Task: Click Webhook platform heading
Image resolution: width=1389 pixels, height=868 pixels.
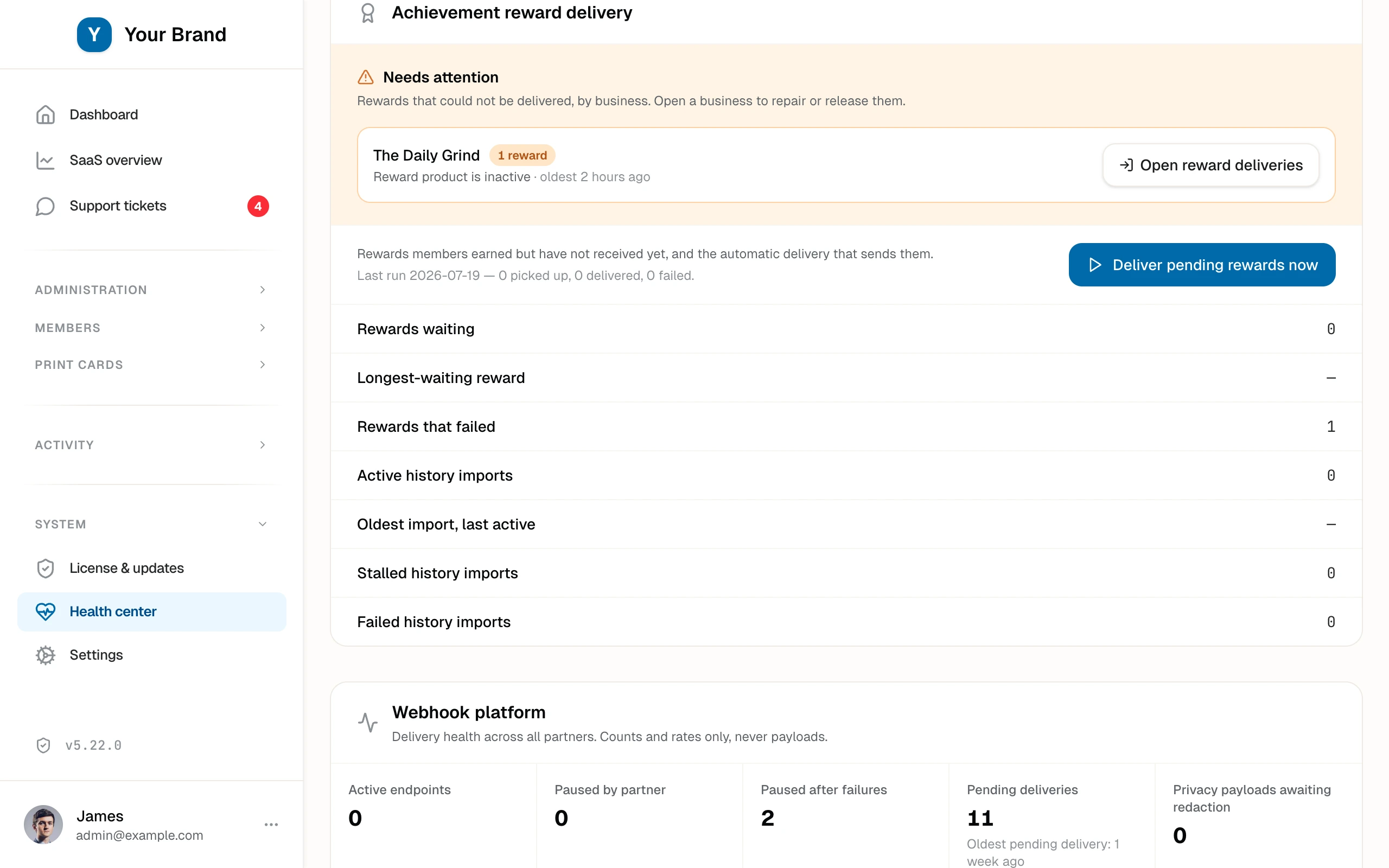Action: coord(469,712)
